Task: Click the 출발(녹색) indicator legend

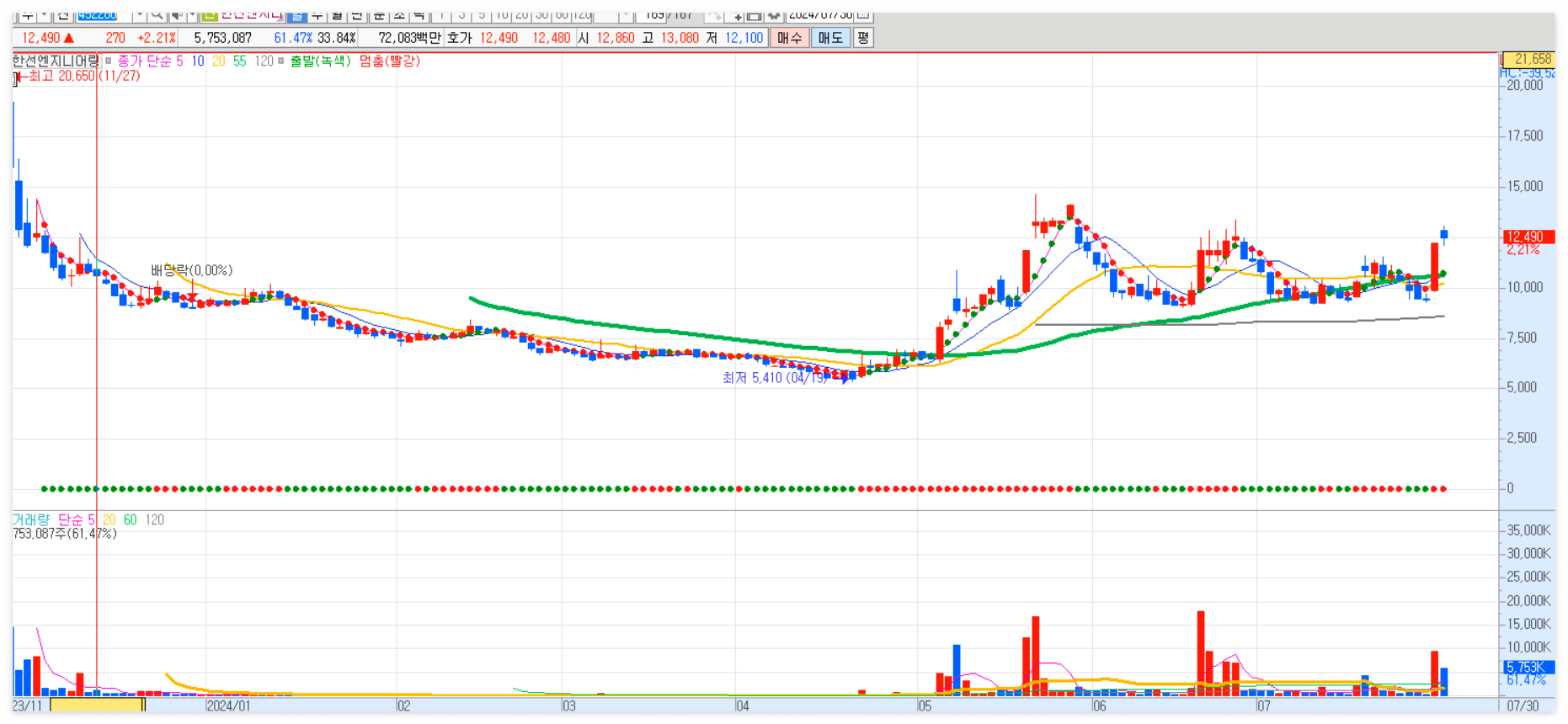Action: point(320,61)
